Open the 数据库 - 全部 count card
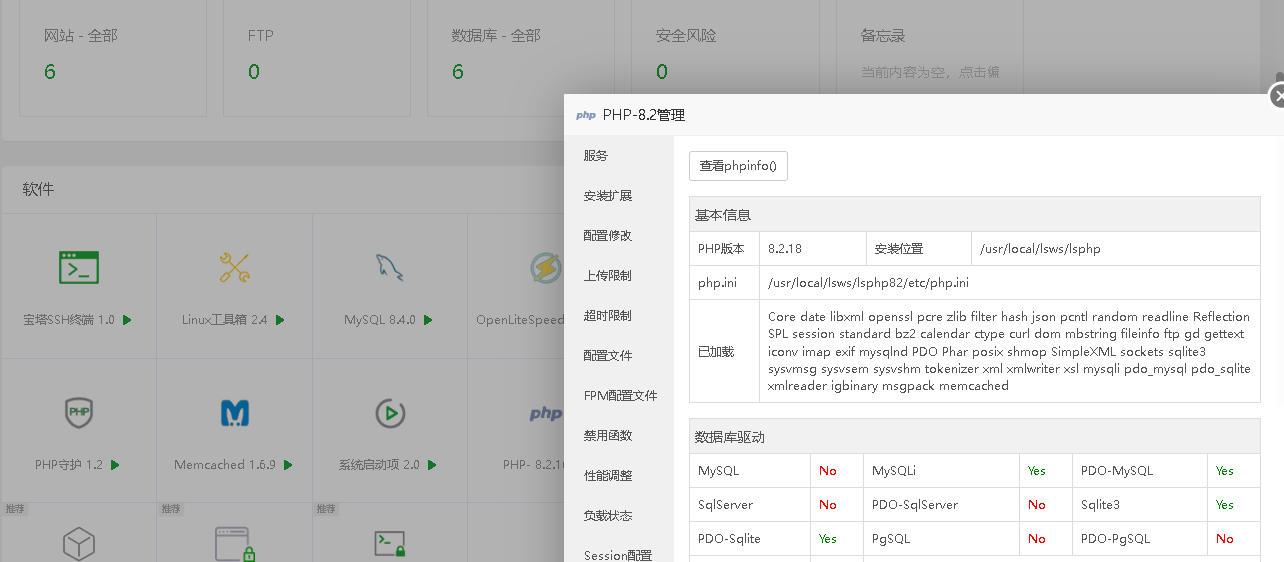The image size is (1284, 562). 521,58
